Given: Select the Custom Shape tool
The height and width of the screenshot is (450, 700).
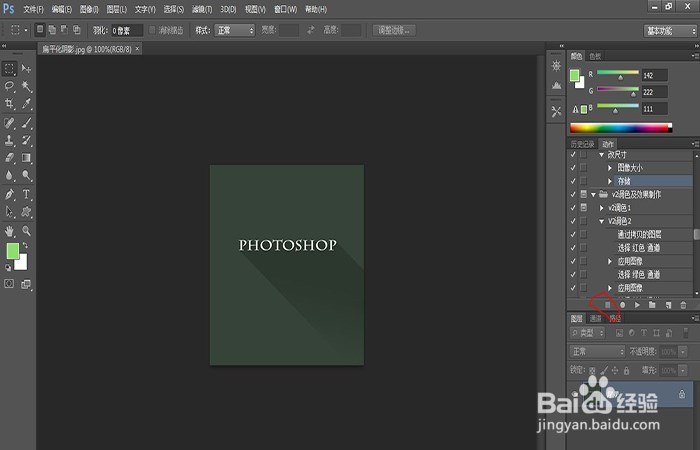Looking at the screenshot, I should (26, 212).
